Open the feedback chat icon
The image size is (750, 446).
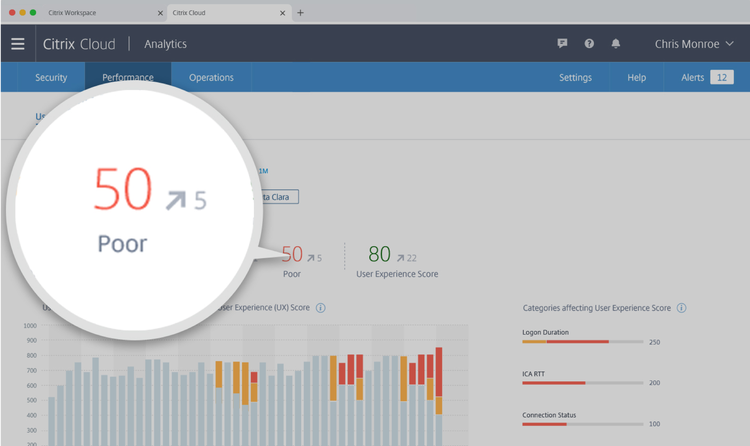562,44
